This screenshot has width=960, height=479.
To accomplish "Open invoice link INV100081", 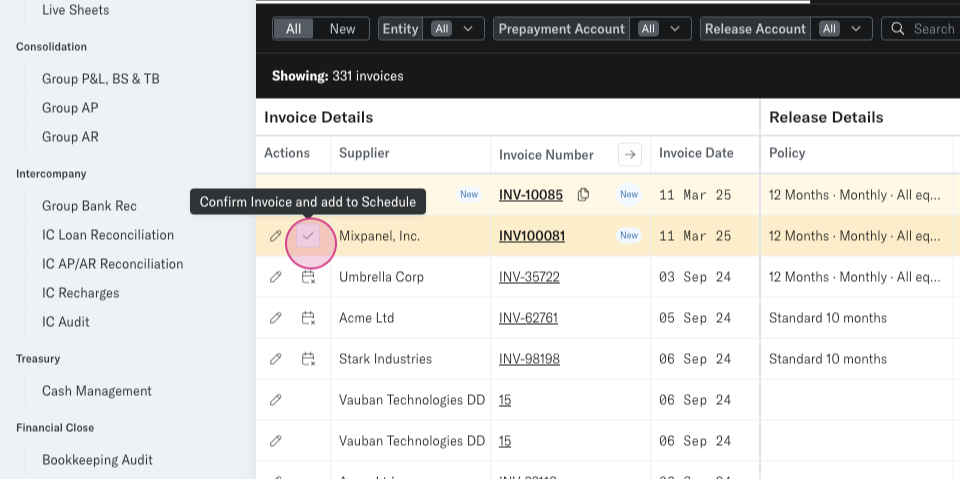I will (532, 236).
